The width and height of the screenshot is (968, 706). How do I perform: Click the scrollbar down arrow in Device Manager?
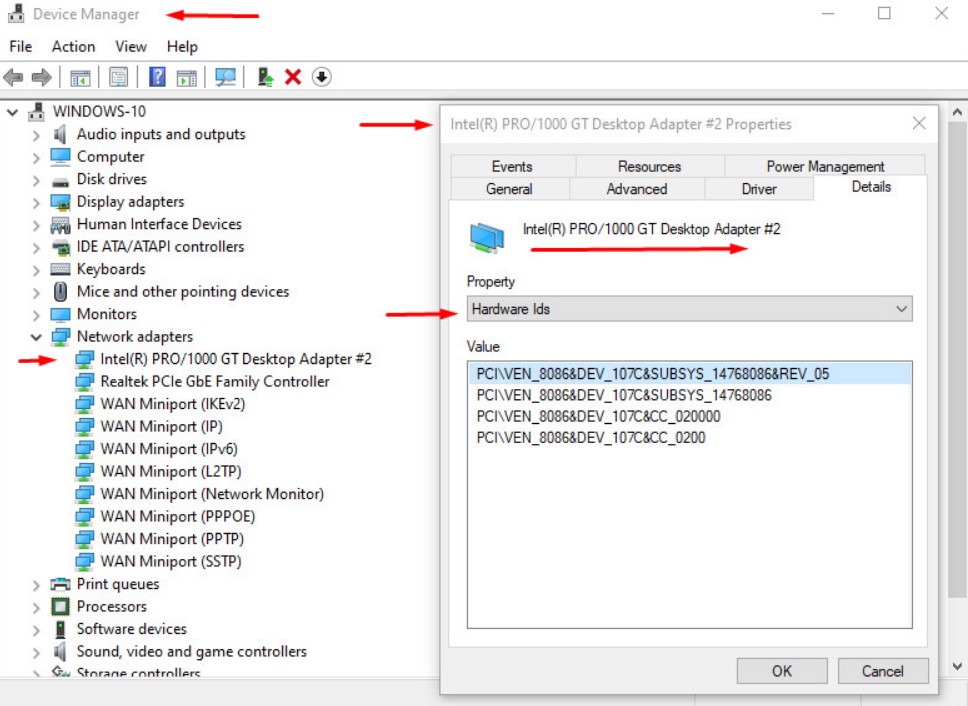click(956, 666)
